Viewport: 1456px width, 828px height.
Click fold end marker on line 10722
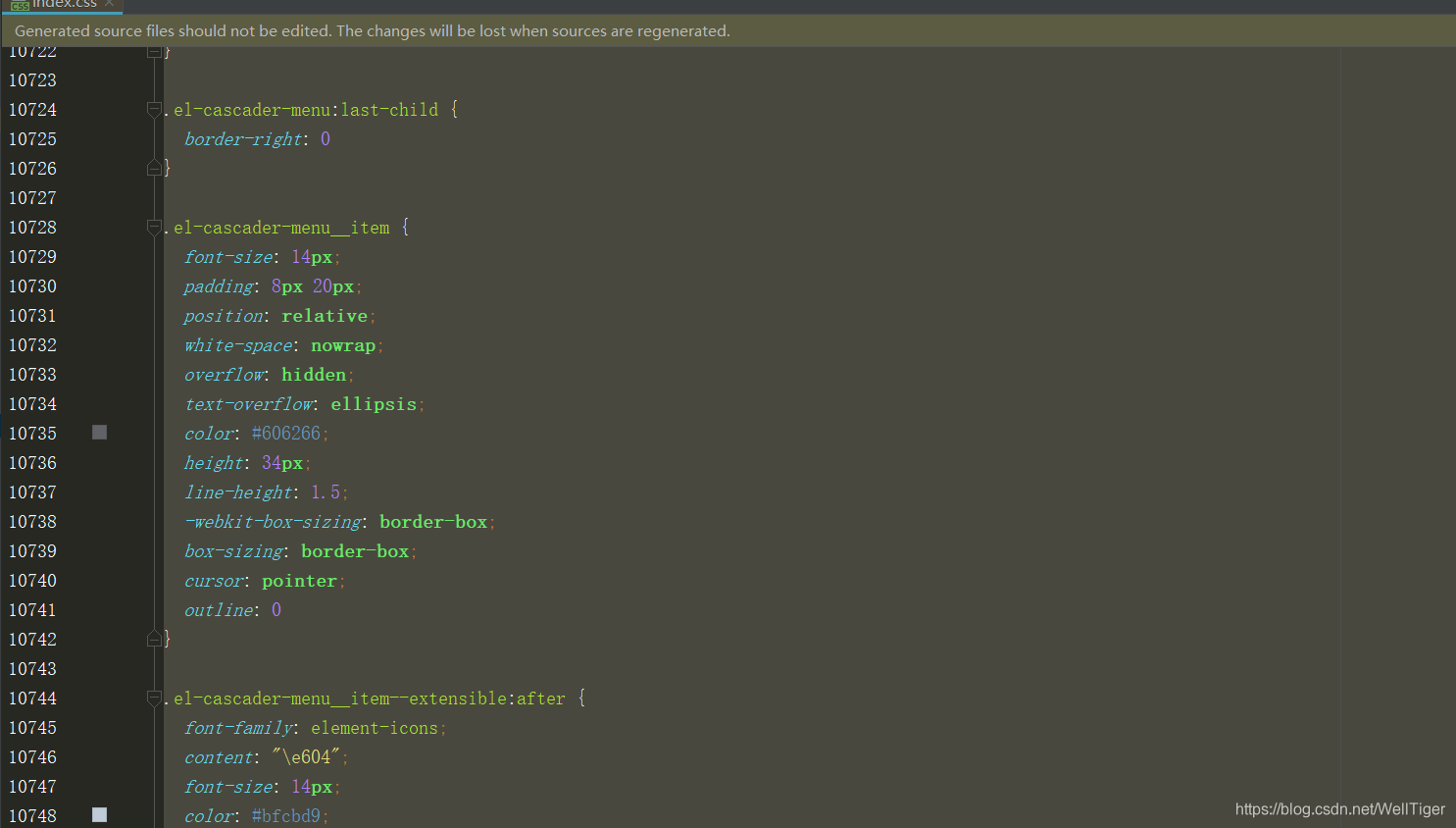coord(154,51)
